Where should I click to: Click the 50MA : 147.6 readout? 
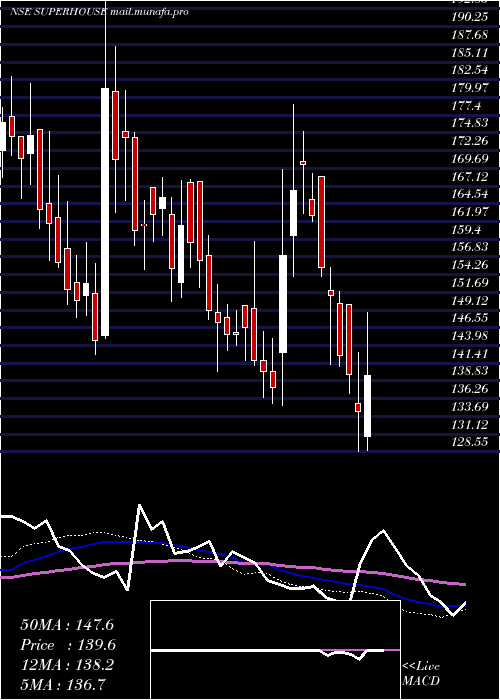67,625
